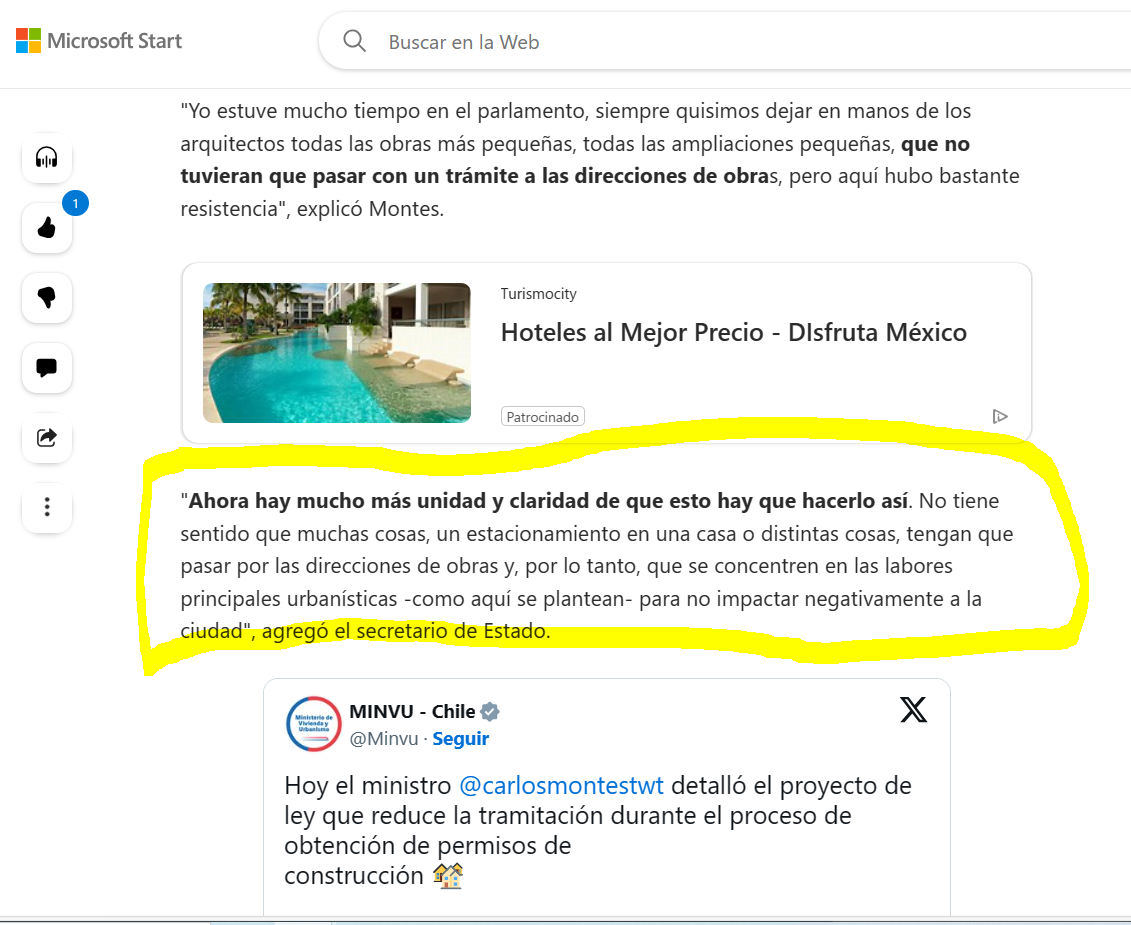This screenshot has width=1131, height=925.
Task: Click the hotel pool ad image
Action: pyautogui.click(x=337, y=353)
